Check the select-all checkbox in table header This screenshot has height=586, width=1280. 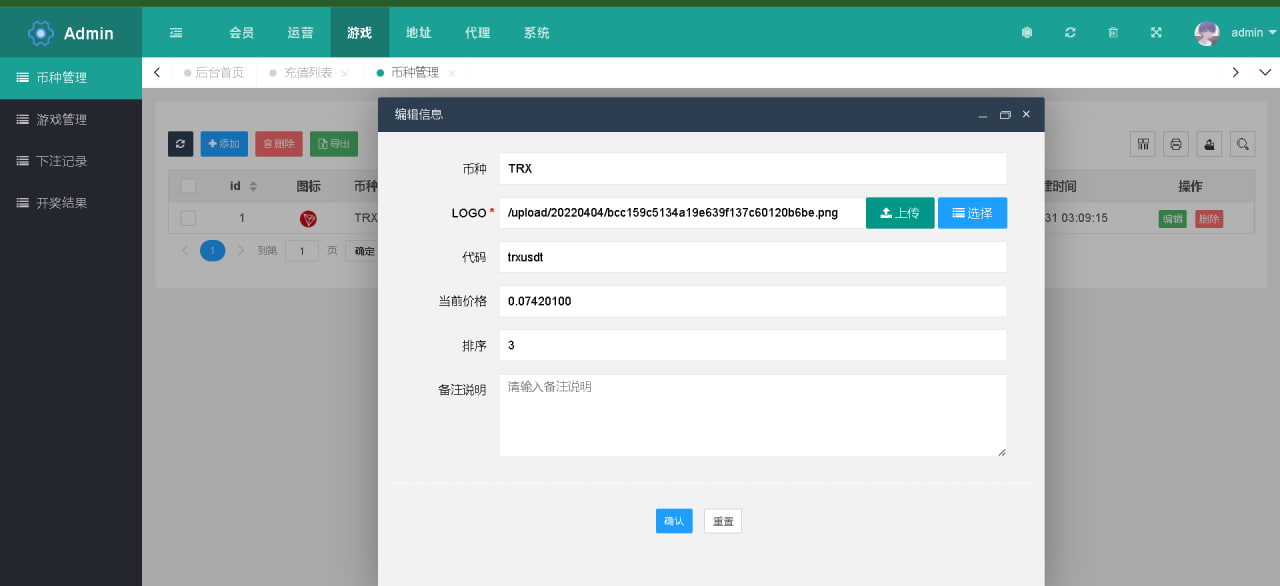pyautogui.click(x=188, y=186)
